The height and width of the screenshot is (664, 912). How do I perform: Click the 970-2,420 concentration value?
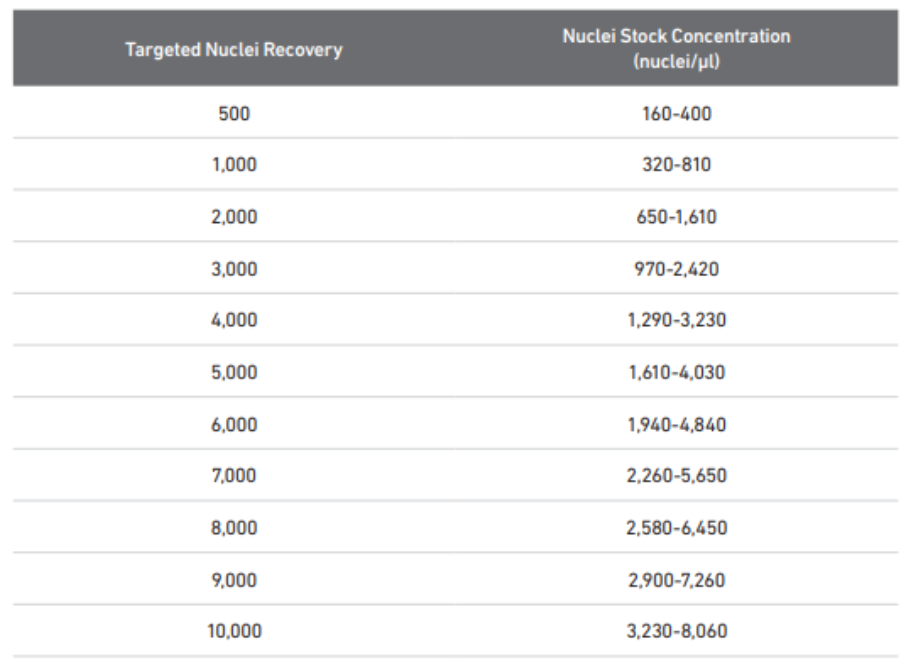[x=676, y=269]
